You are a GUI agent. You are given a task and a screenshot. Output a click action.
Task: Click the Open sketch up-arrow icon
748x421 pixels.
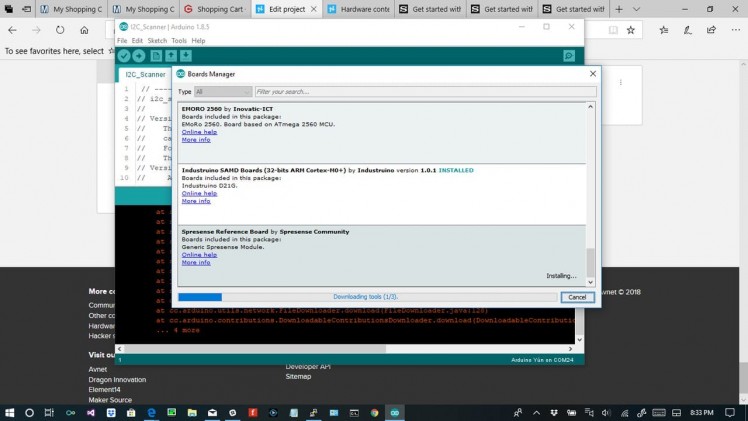(171, 56)
